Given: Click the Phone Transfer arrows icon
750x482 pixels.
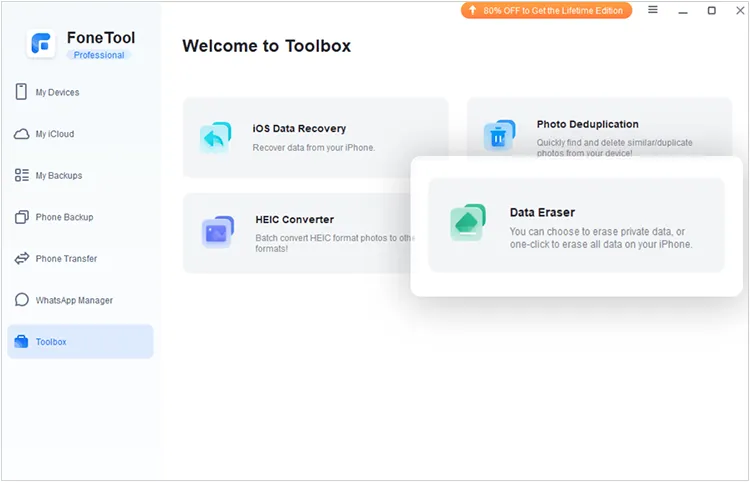Looking at the screenshot, I should pos(22,258).
